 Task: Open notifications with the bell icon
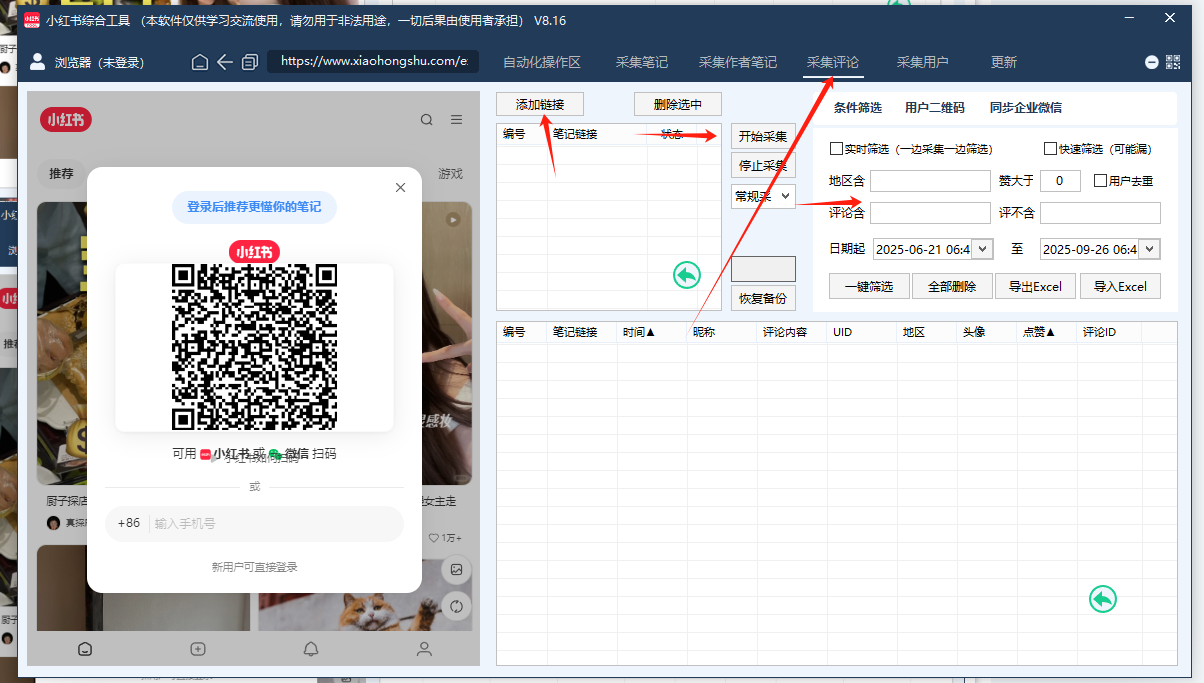click(311, 649)
